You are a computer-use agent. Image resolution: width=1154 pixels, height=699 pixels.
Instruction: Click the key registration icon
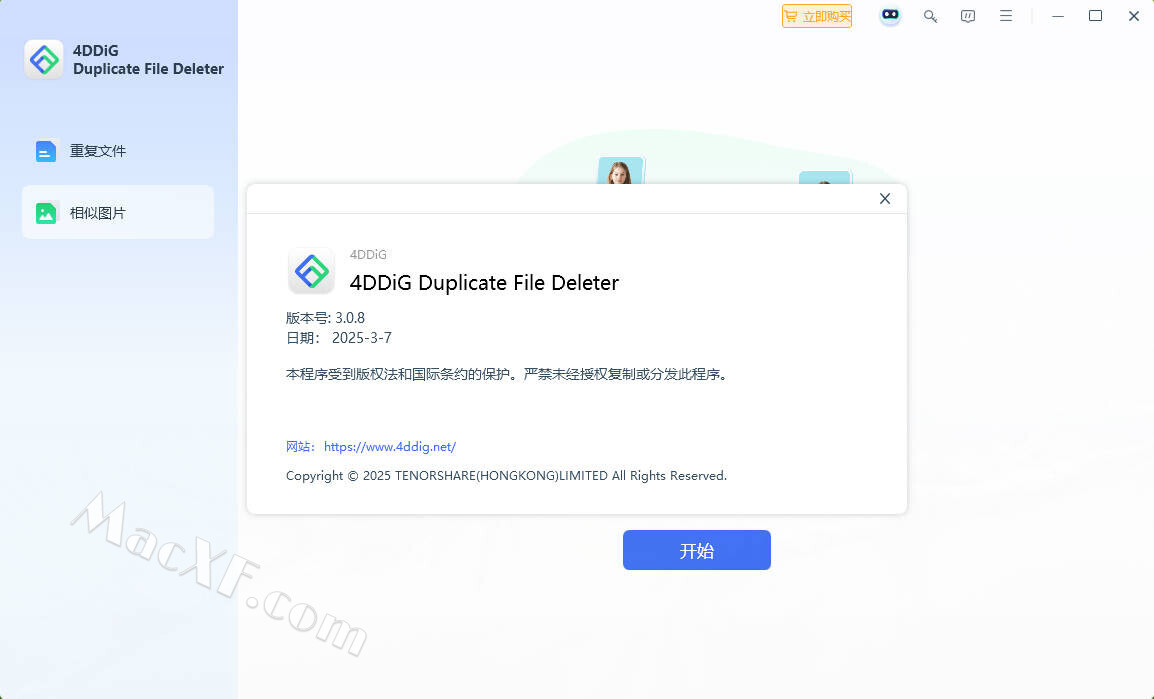point(930,16)
